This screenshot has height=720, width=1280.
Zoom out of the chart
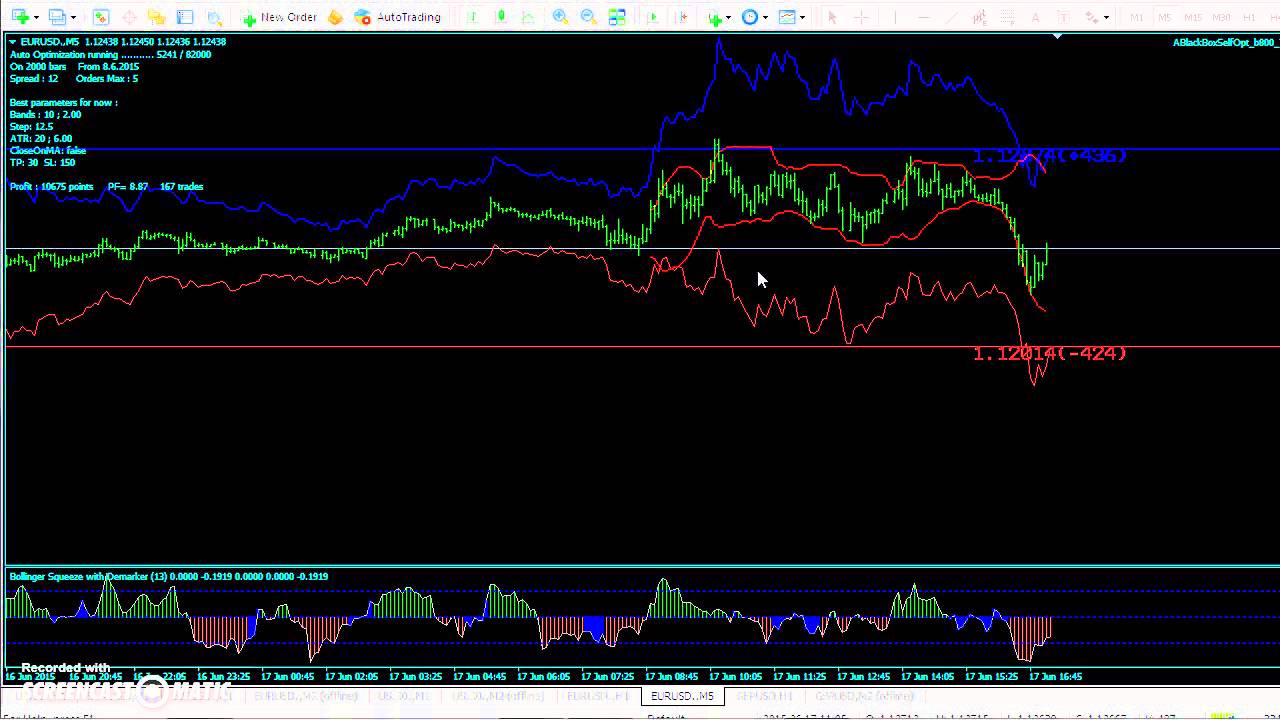click(588, 17)
